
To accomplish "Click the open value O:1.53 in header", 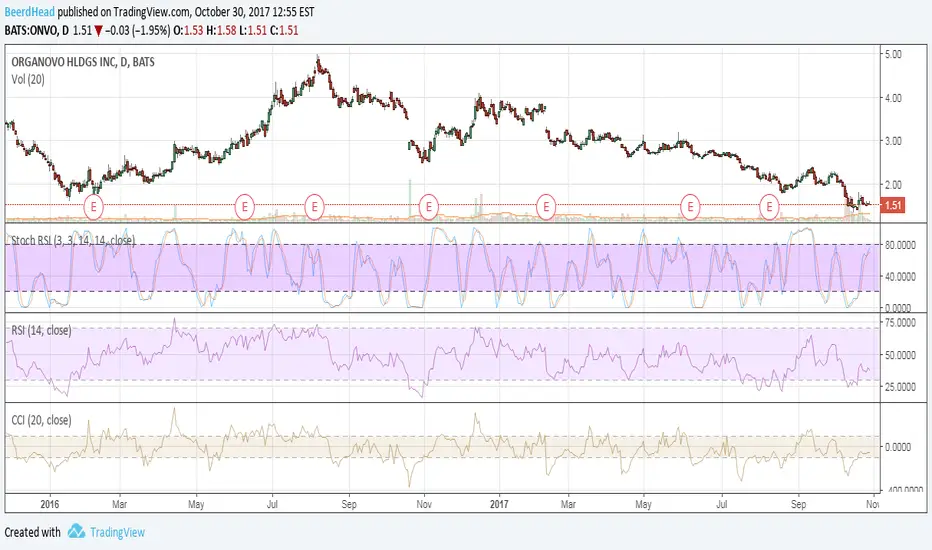I will pos(188,30).
